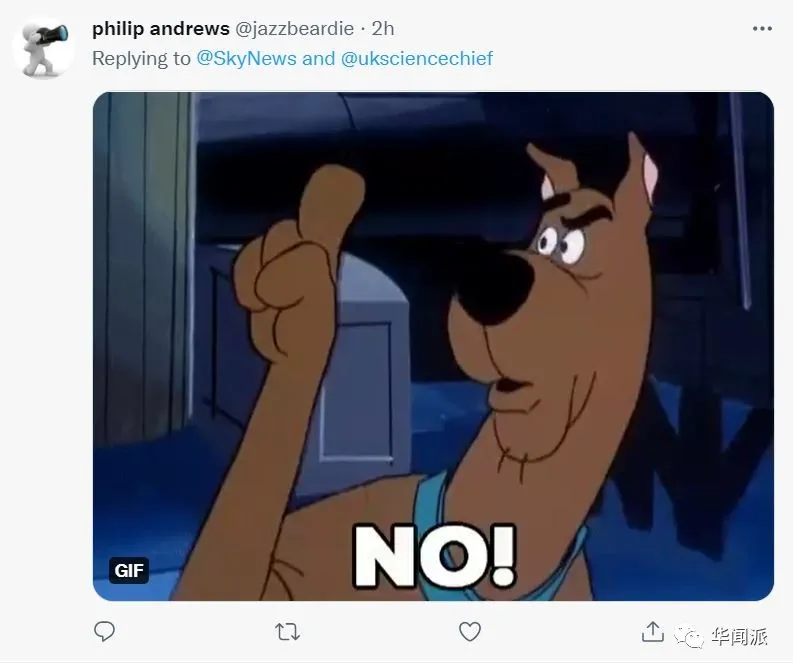Click the display name philip andrews

click(x=161, y=28)
